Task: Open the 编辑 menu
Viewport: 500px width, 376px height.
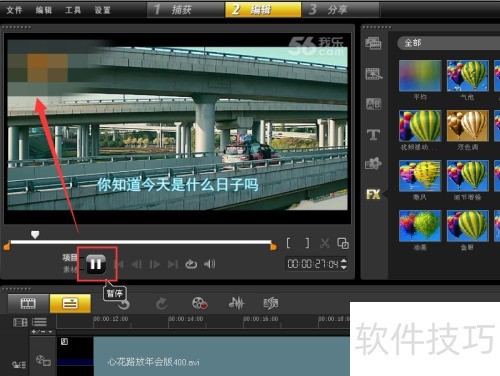Action: click(44, 10)
